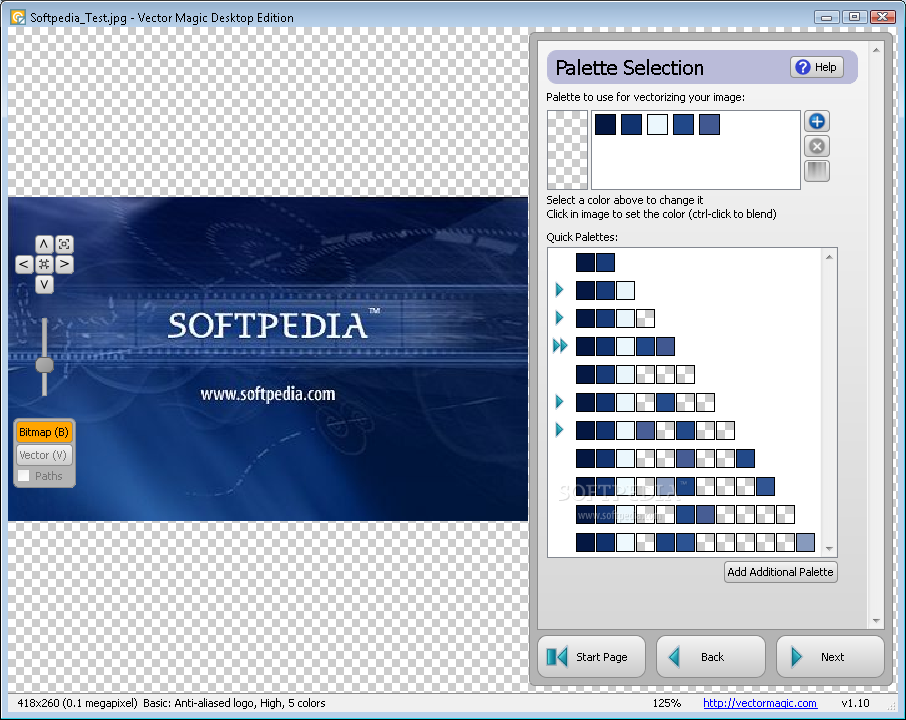Click the v1.10 version text
The width and height of the screenshot is (906, 720).
click(855, 703)
